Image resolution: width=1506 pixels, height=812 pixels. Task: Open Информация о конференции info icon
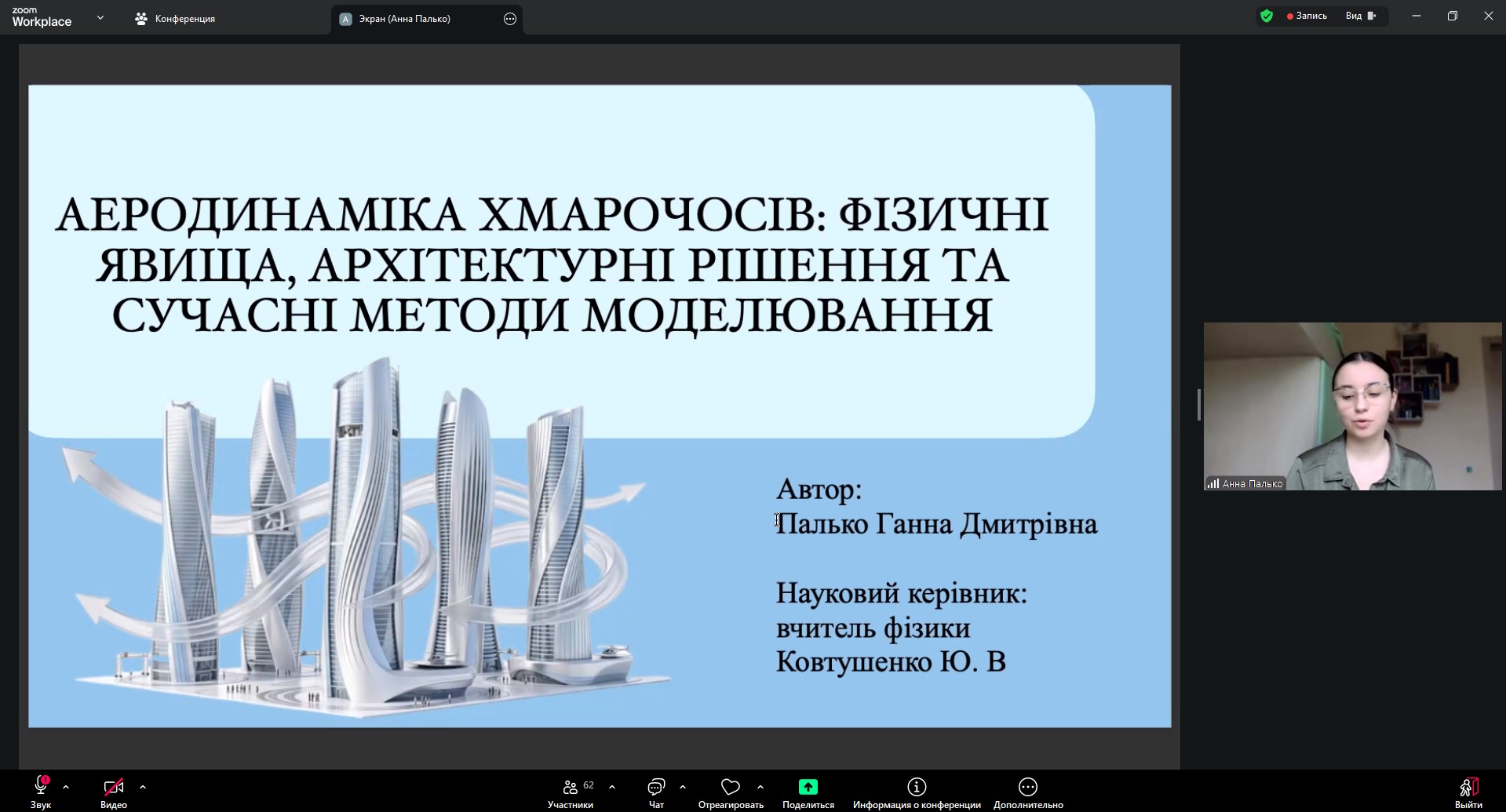click(x=917, y=786)
